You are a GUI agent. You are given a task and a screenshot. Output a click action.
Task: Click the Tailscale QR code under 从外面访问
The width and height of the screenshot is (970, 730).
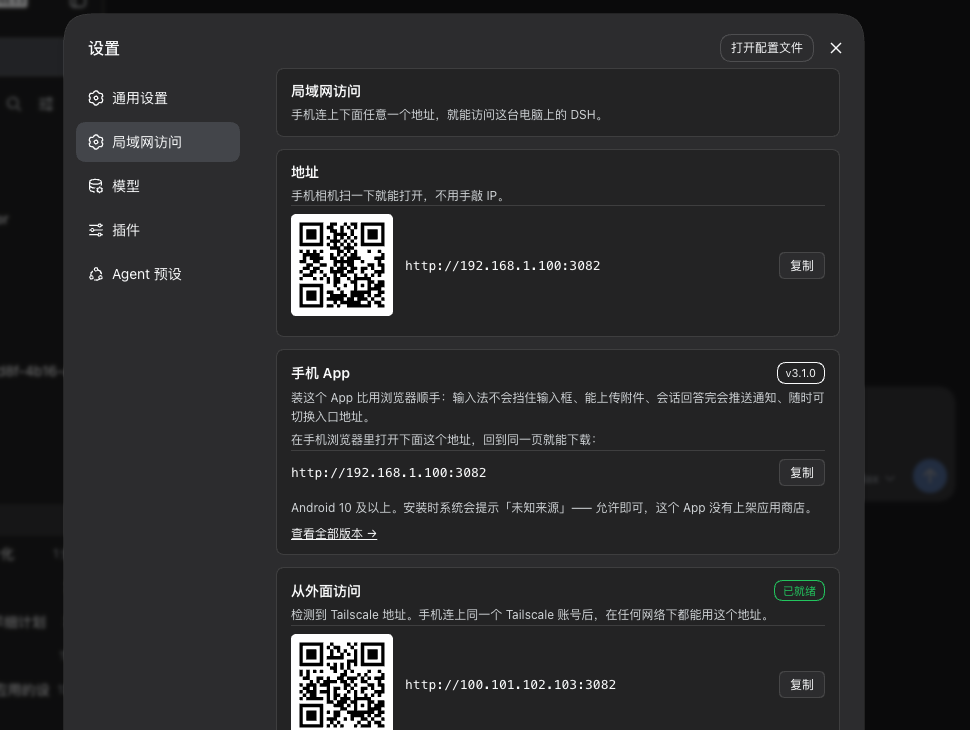point(342,682)
